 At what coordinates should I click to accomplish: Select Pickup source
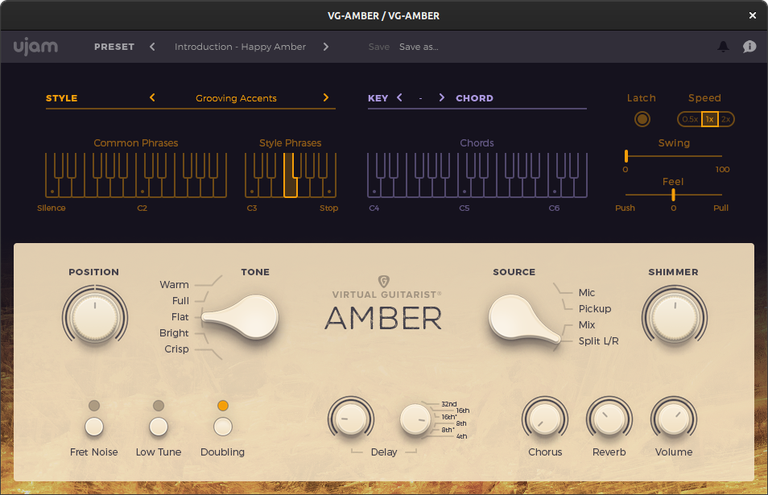click(595, 309)
